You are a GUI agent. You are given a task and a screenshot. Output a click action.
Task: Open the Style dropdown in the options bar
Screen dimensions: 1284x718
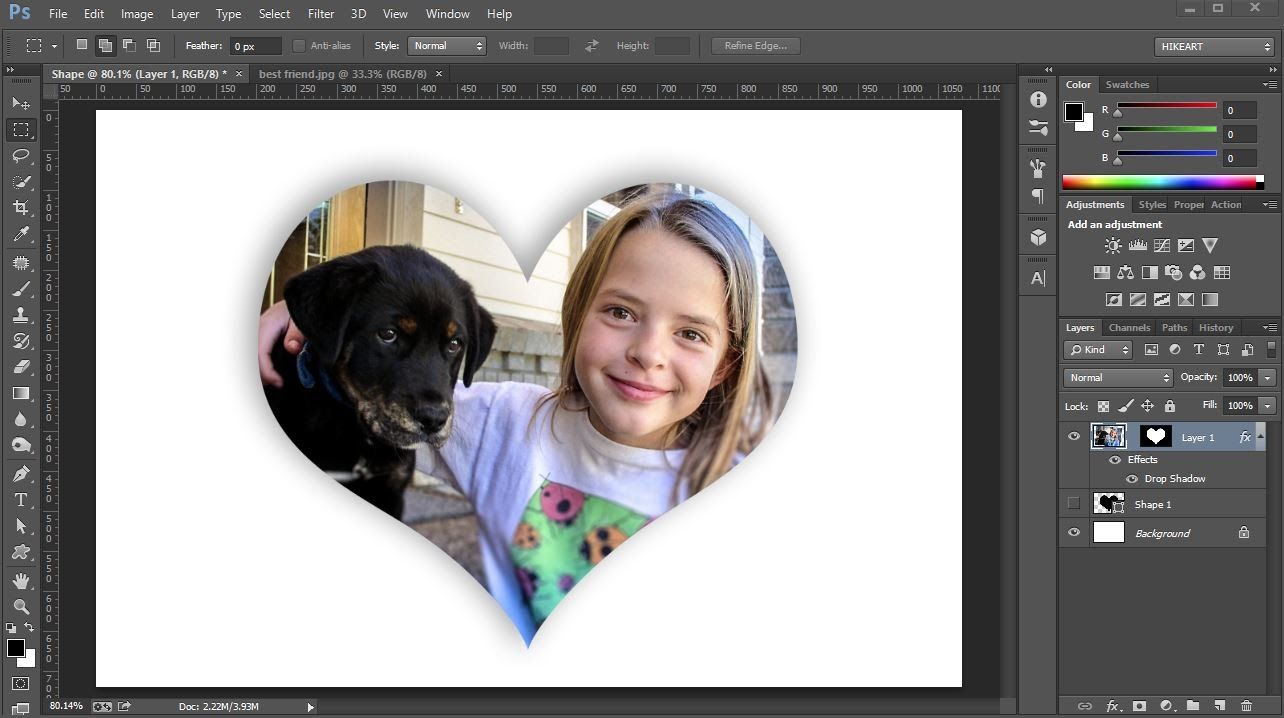[x=446, y=45]
